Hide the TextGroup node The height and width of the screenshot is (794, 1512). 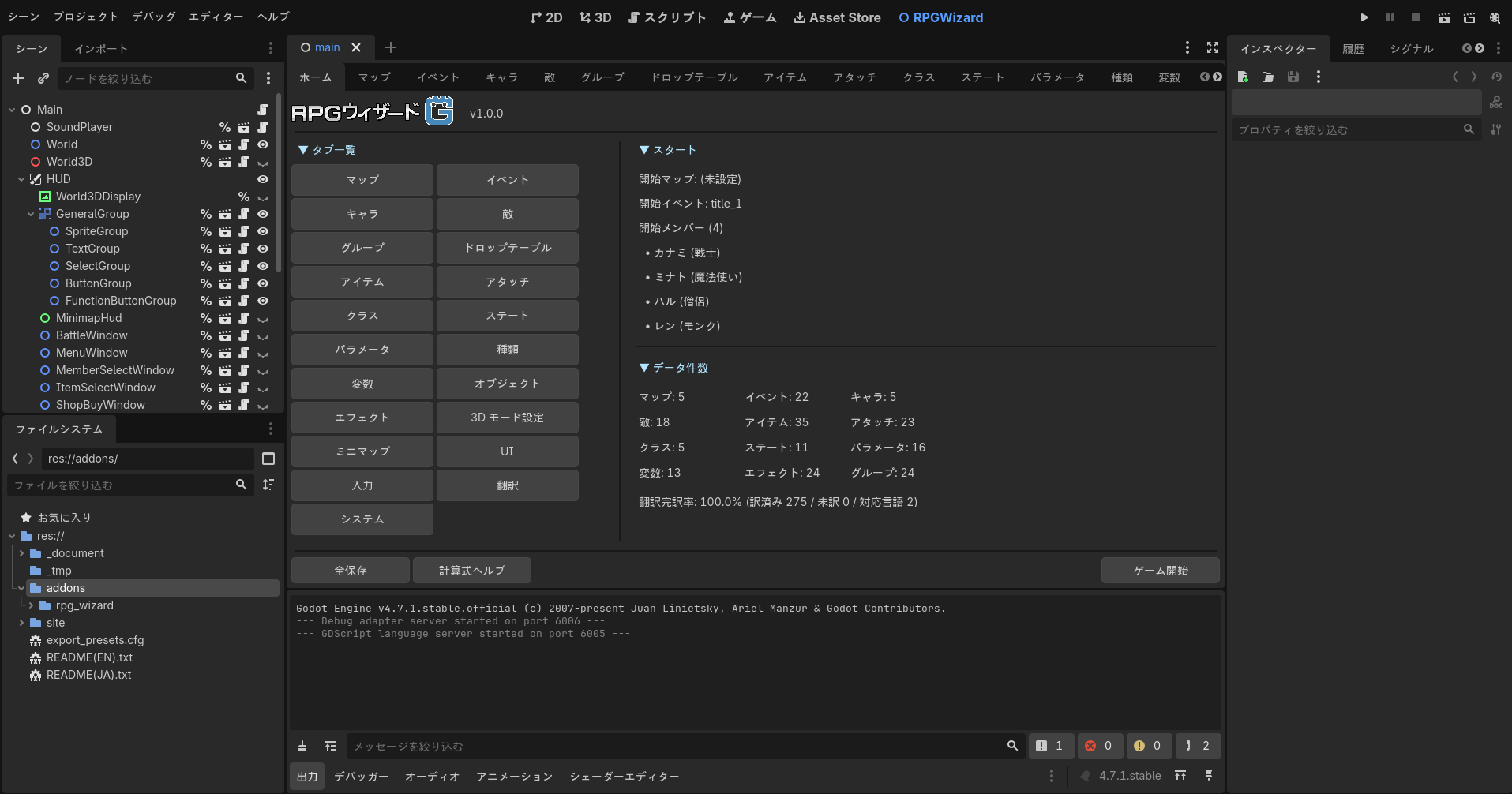[263, 249]
